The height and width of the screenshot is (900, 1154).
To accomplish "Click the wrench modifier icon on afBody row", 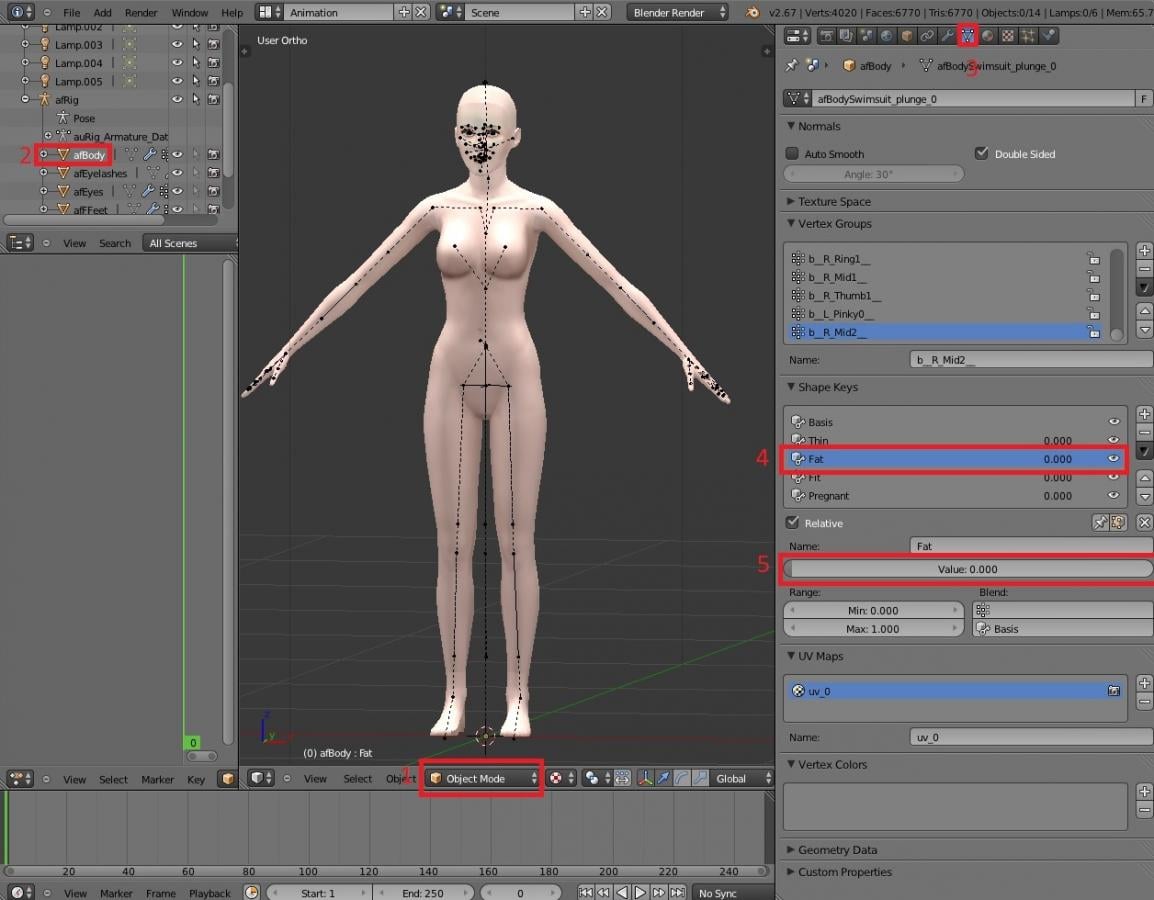I will click(149, 155).
